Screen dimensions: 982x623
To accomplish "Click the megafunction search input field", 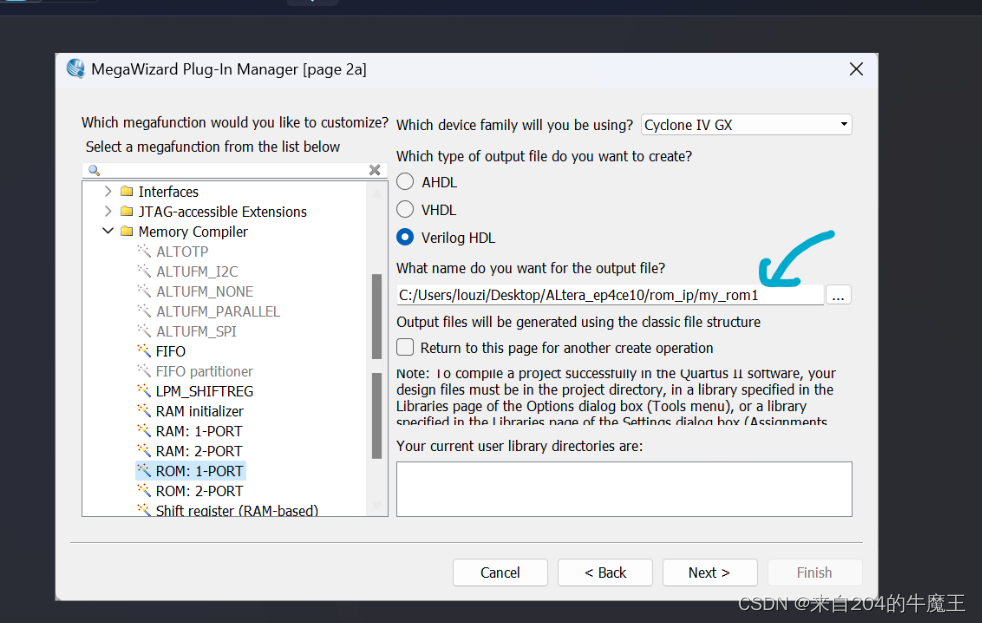I will 234,170.
